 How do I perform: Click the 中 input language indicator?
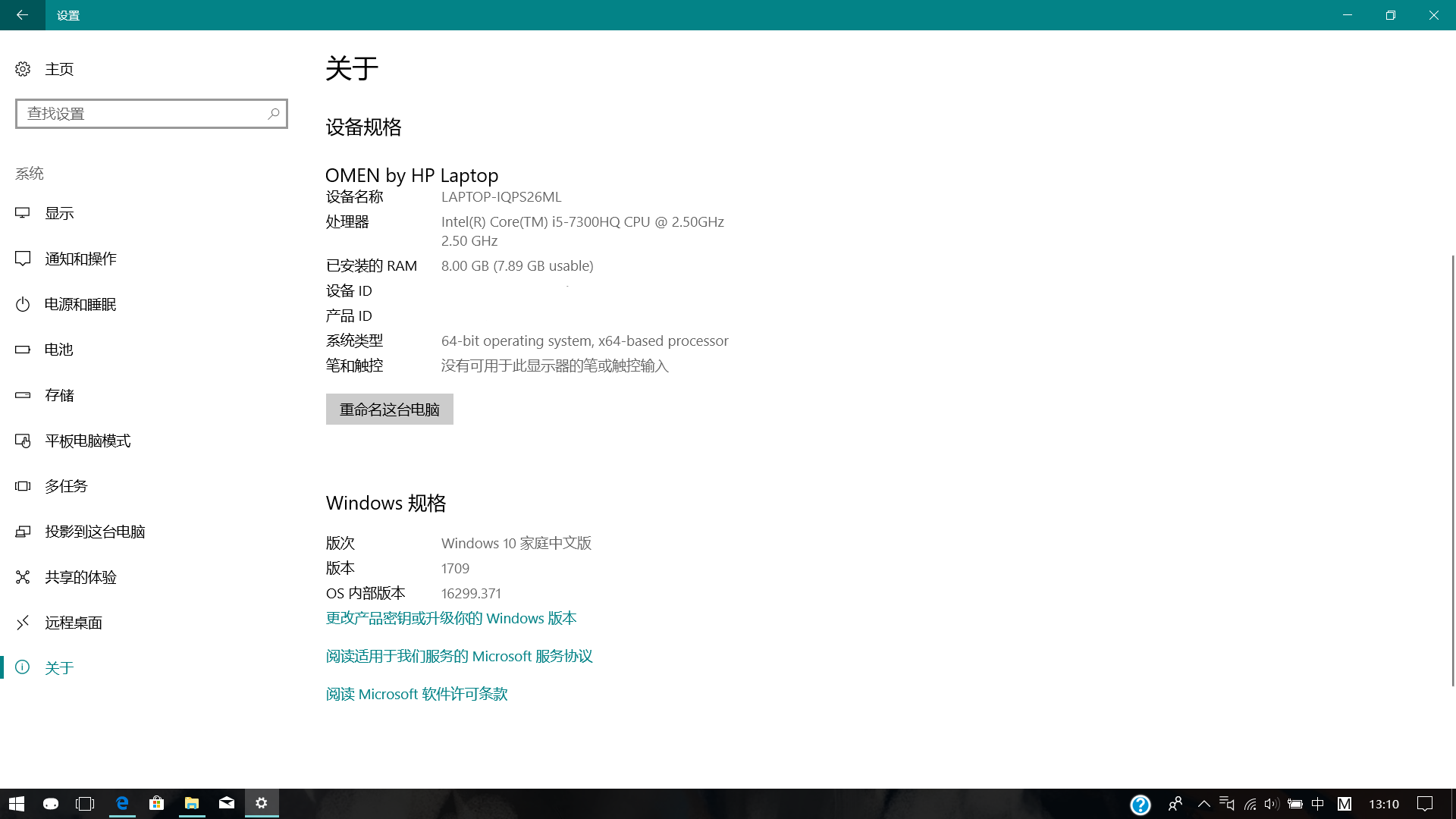pos(1317,805)
